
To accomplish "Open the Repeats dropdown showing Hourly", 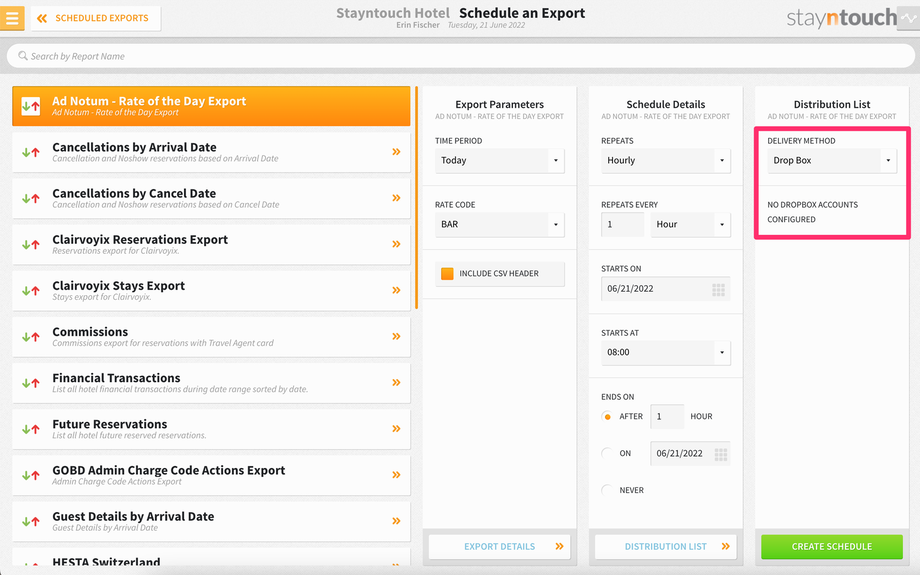I will click(x=665, y=160).
